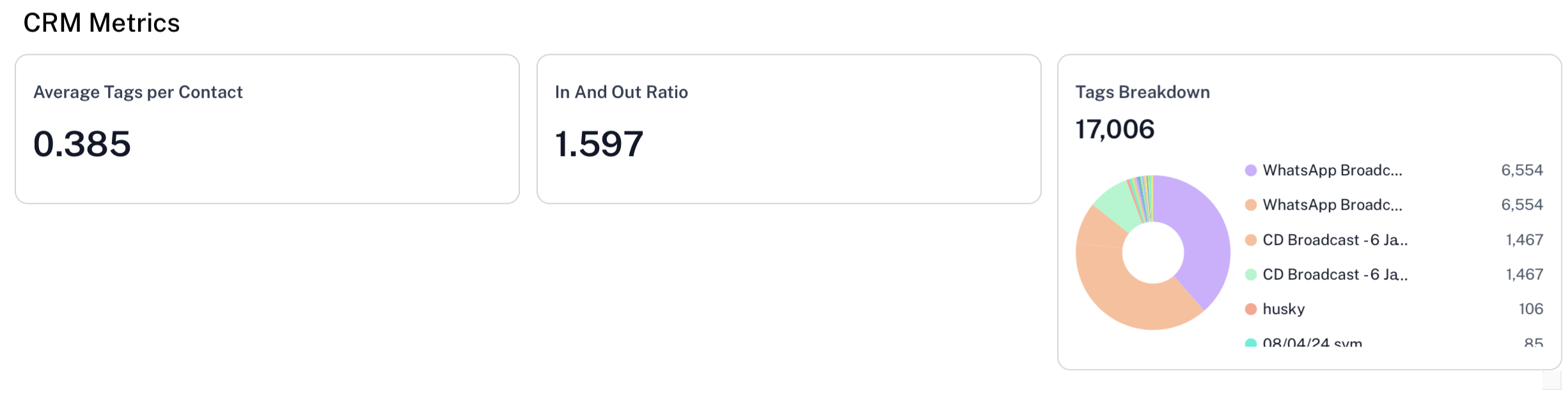Click the orange dot beside second WhatsApp Broadcast entry
Viewport: 1568px width, 408px height.
(x=1251, y=205)
